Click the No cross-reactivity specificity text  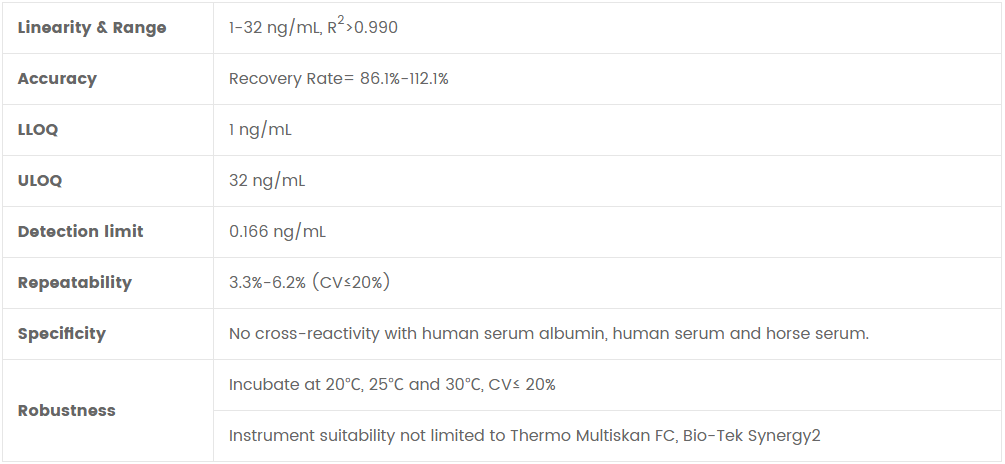(x=548, y=334)
